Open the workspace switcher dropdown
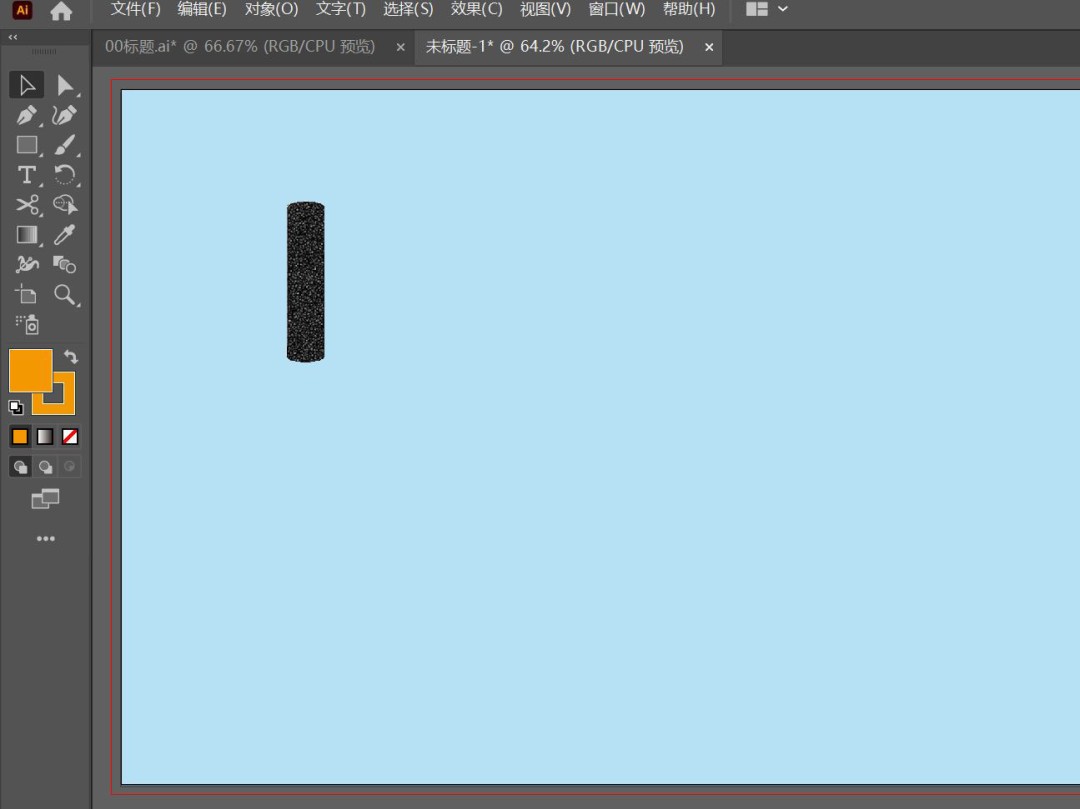Image resolution: width=1080 pixels, height=809 pixels. click(767, 9)
